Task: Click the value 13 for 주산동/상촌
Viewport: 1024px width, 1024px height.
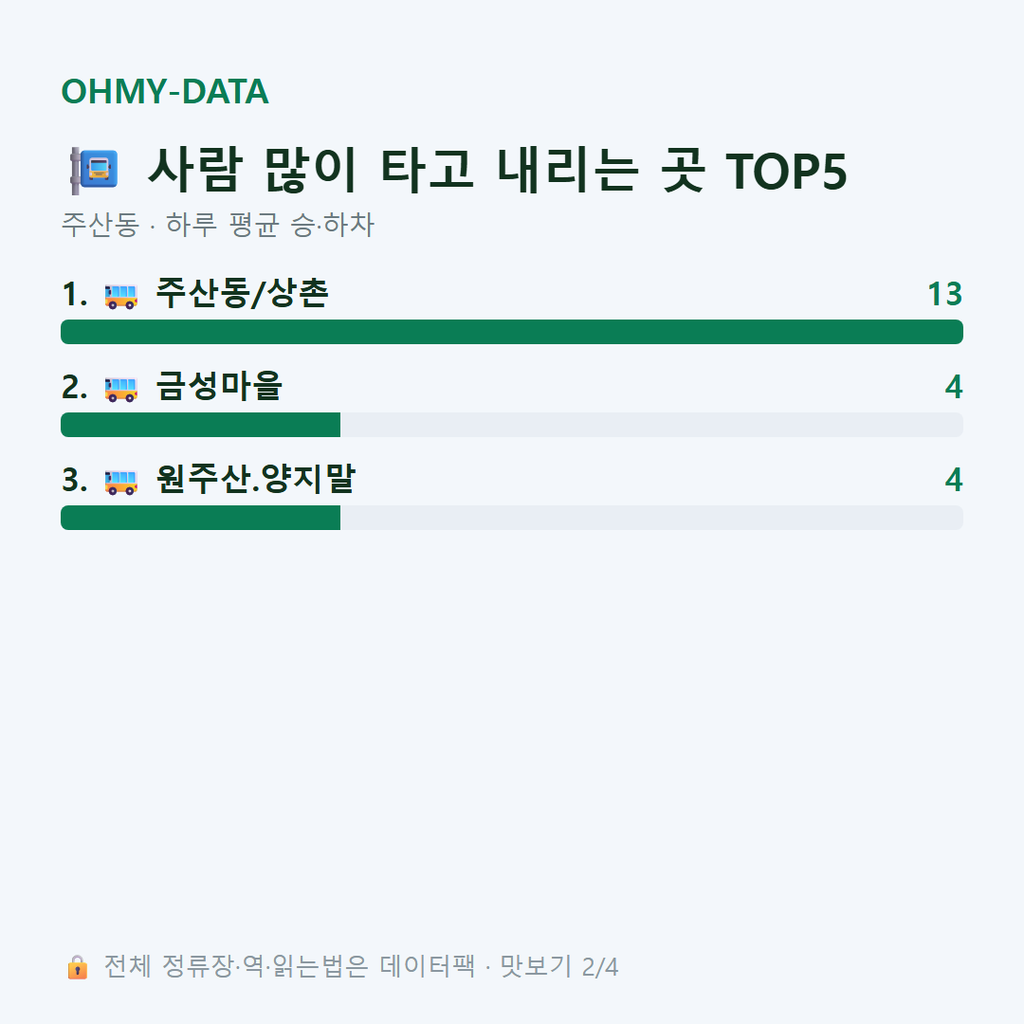Action: [945, 295]
